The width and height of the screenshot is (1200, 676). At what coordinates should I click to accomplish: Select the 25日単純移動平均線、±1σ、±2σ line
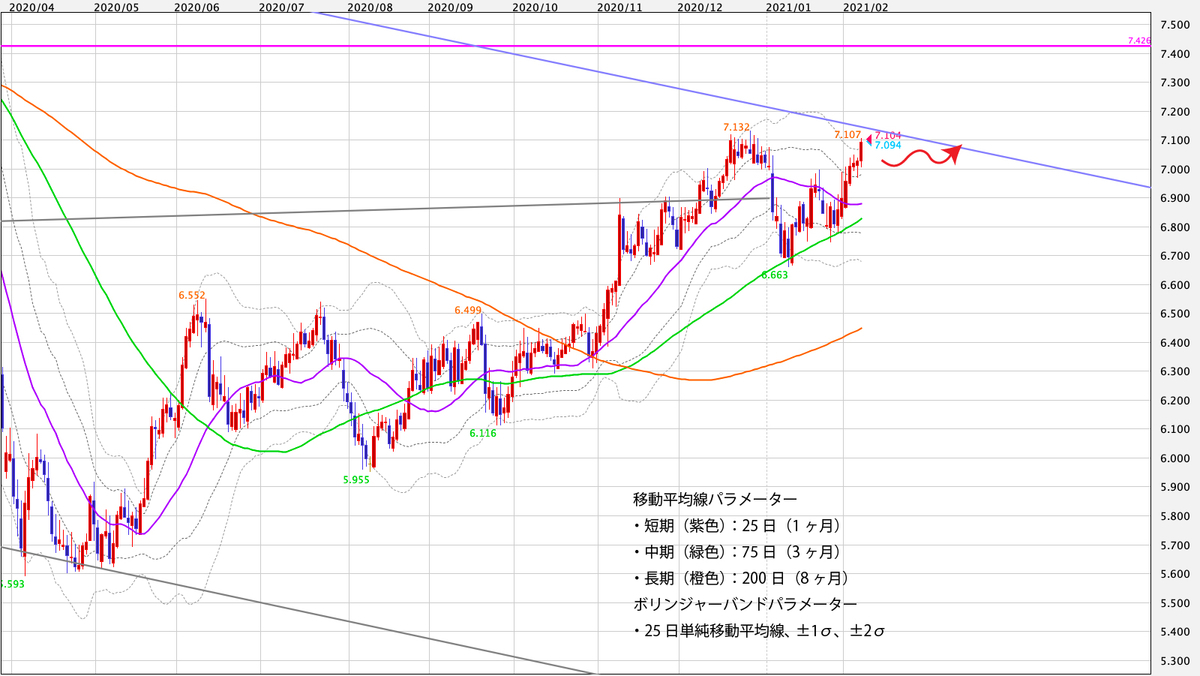point(761,632)
